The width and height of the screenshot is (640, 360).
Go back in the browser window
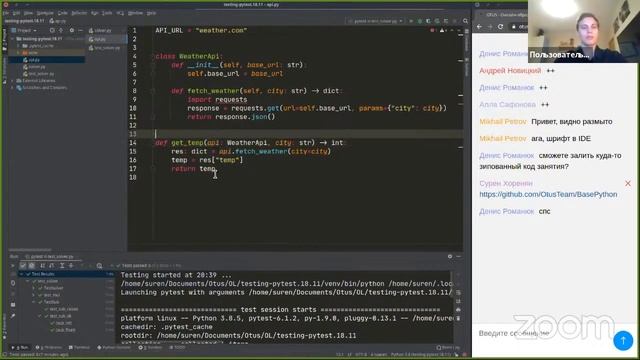pyautogui.click(x=480, y=27)
